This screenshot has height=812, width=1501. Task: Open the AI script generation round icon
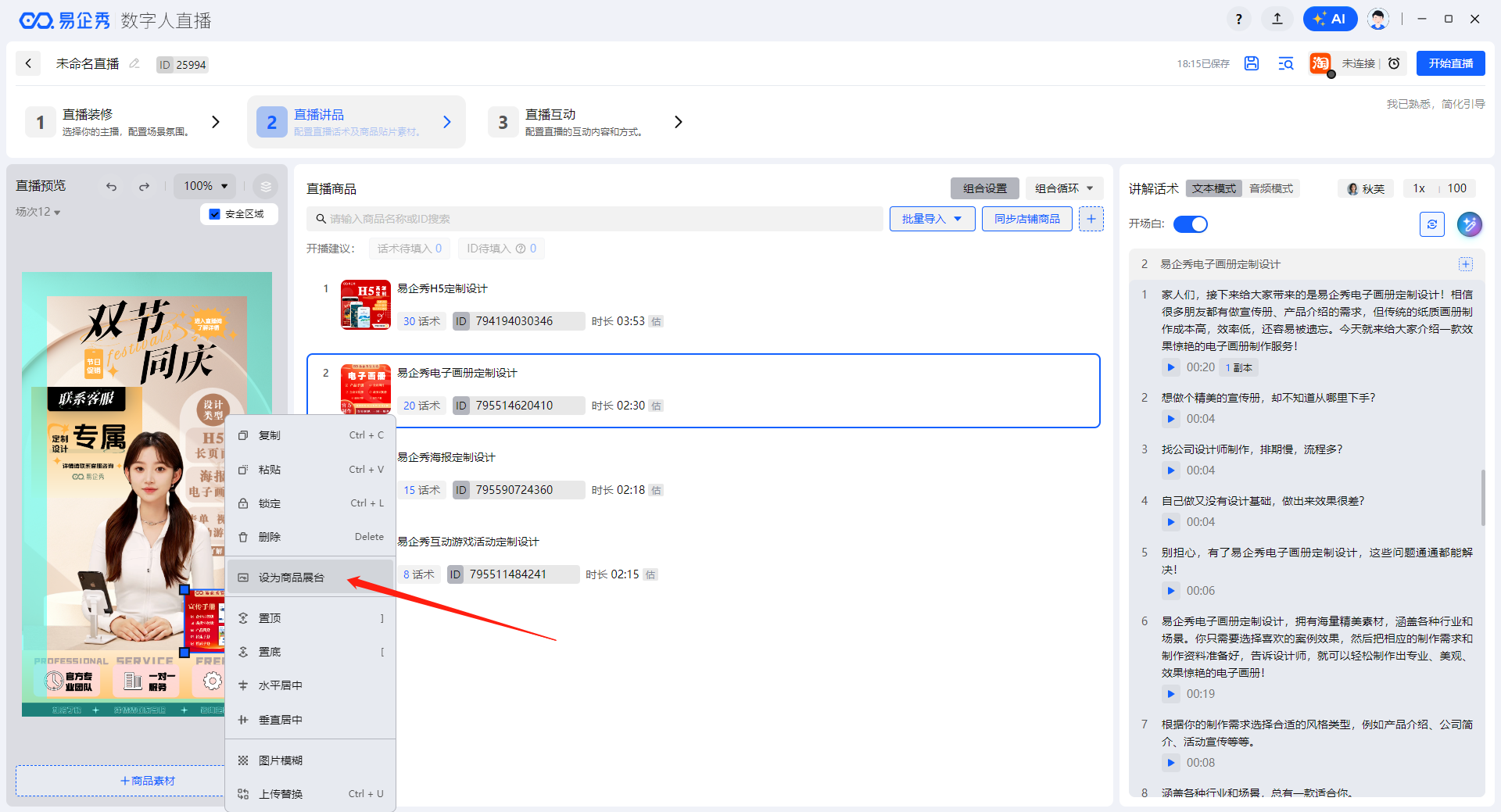tap(1470, 224)
